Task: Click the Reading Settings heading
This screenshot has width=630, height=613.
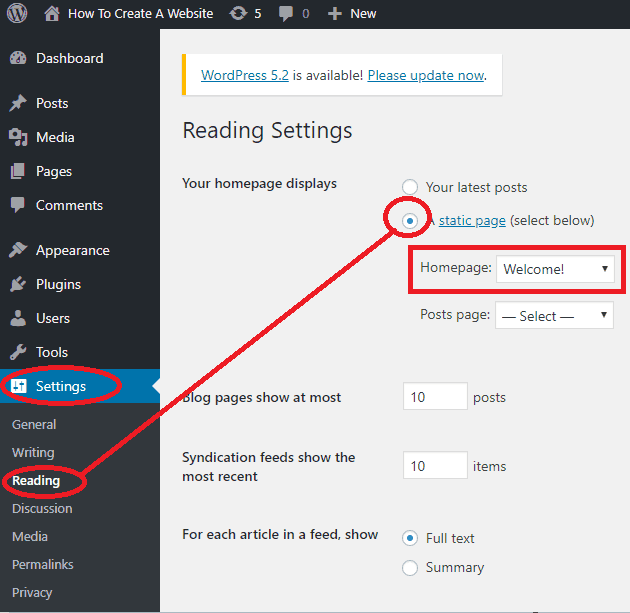Action: tap(267, 131)
